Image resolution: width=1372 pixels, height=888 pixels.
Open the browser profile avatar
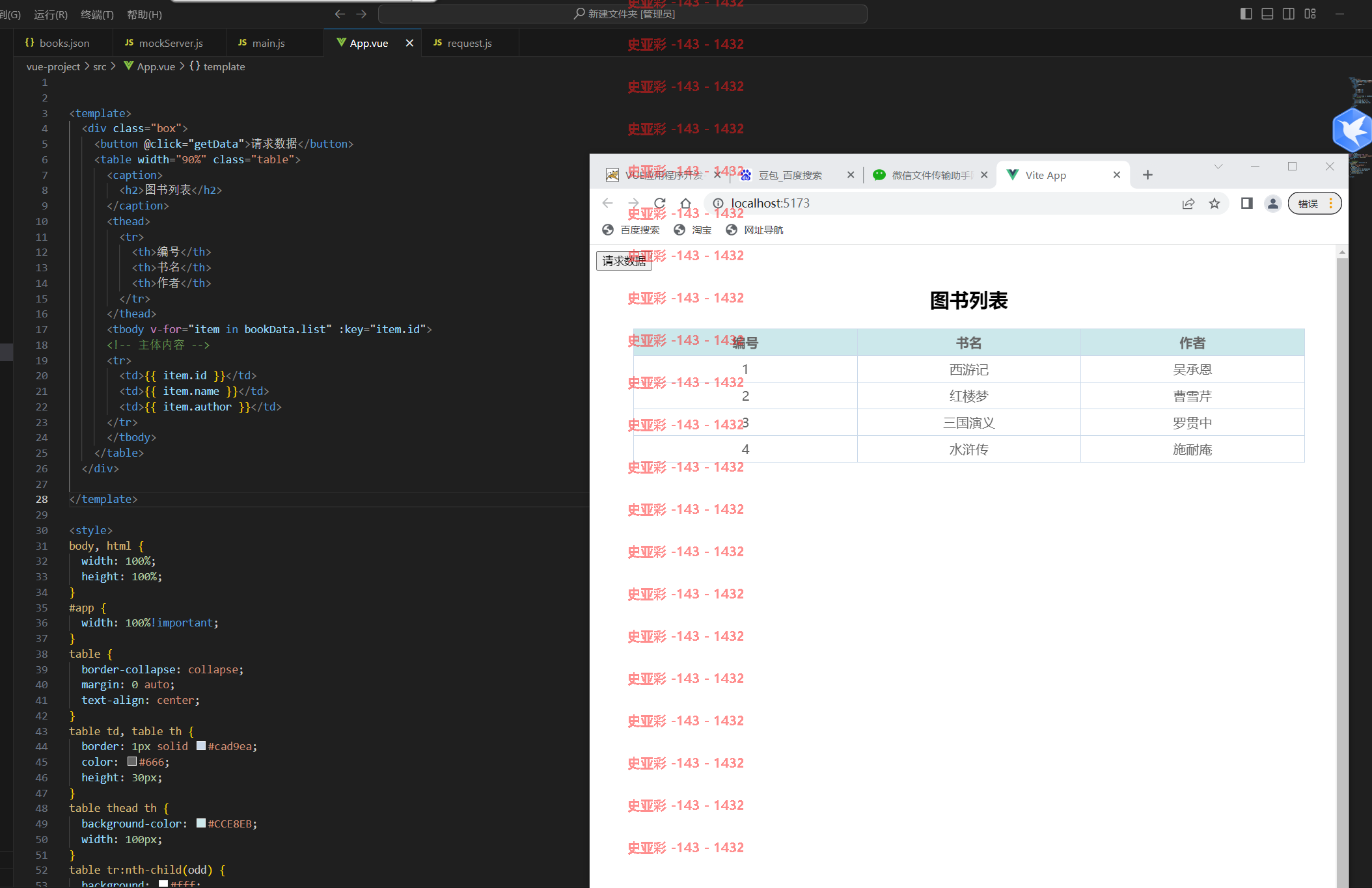click(x=1273, y=204)
